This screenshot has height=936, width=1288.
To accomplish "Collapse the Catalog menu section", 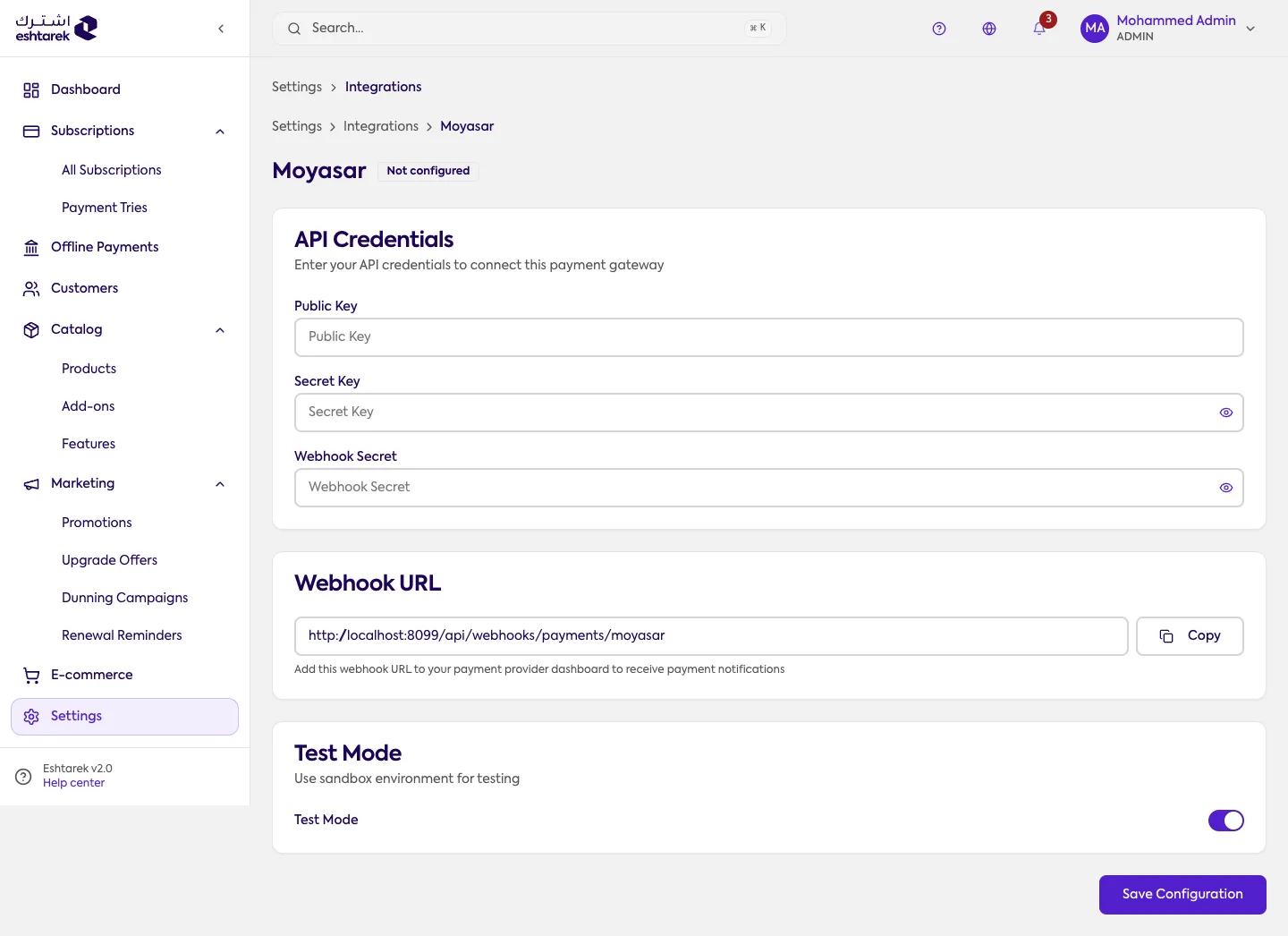I will (220, 330).
